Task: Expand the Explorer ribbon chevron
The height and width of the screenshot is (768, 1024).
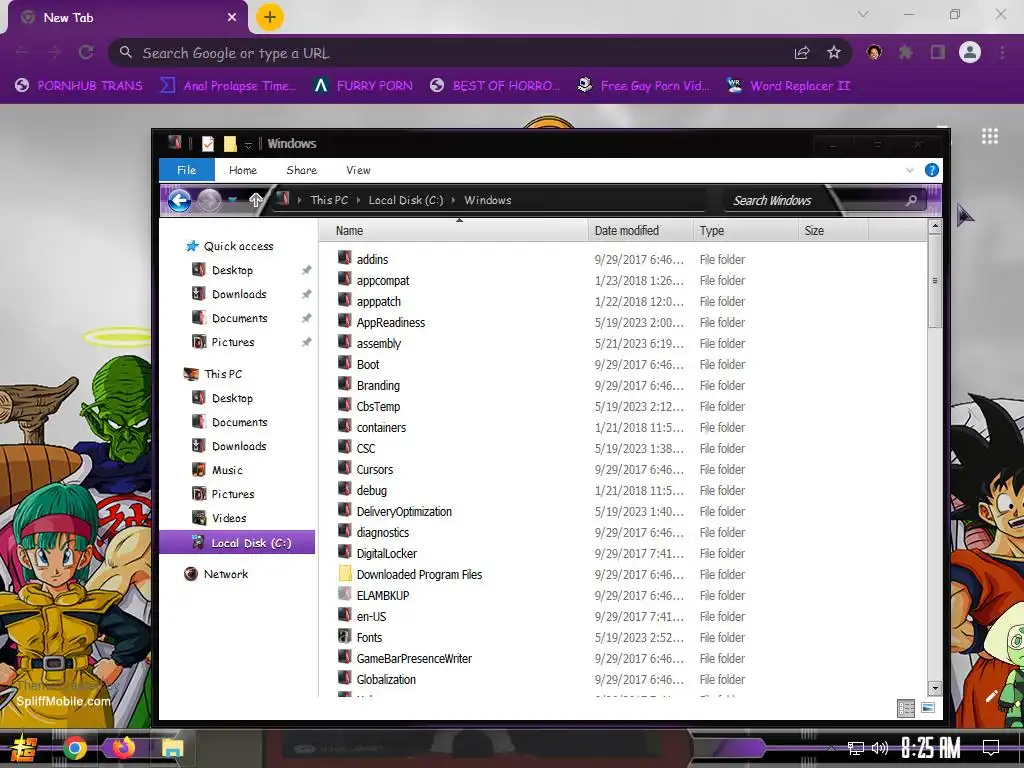Action: [910, 170]
